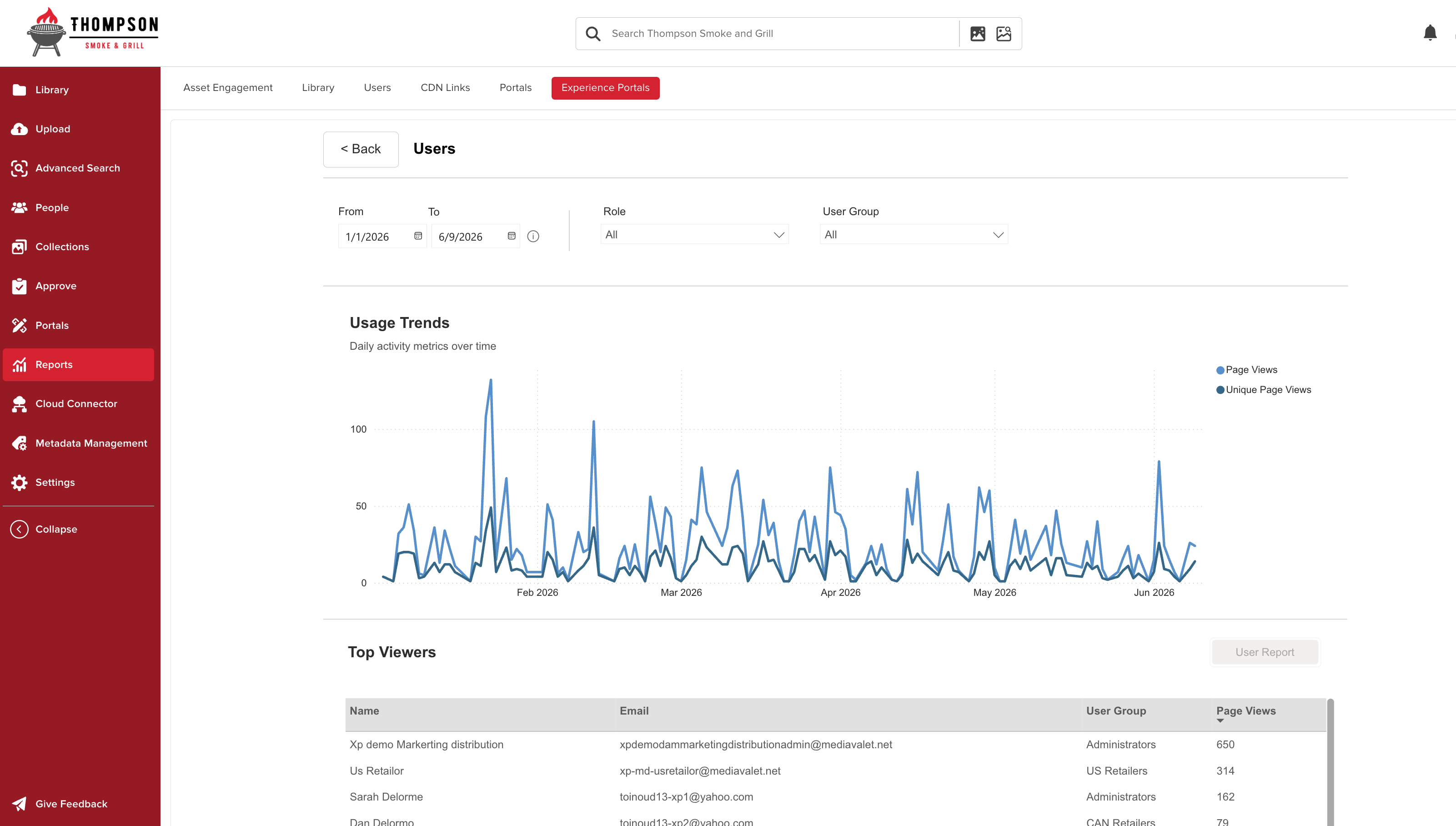Expand the Role dropdown

(694, 234)
